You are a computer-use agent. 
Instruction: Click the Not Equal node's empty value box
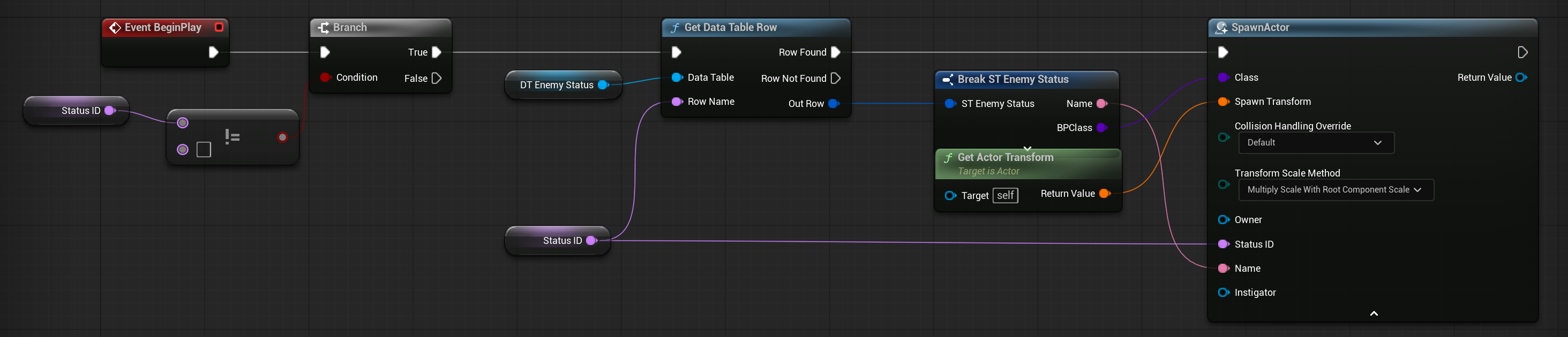(x=204, y=150)
